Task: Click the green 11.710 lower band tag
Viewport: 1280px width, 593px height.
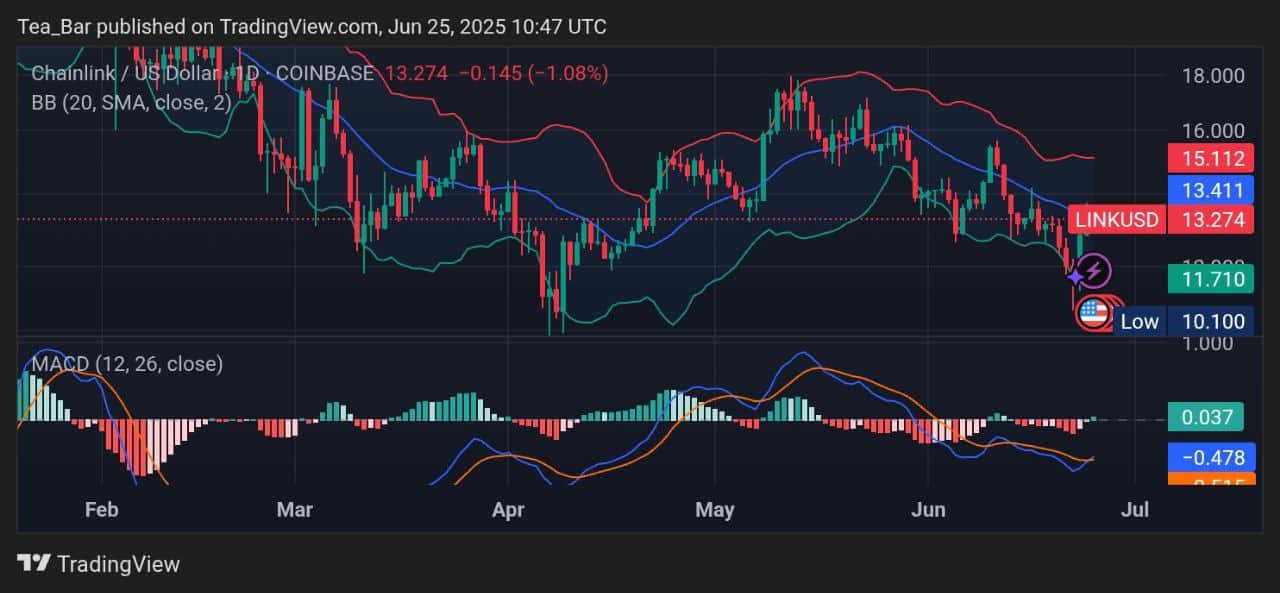Action: 1210,279
